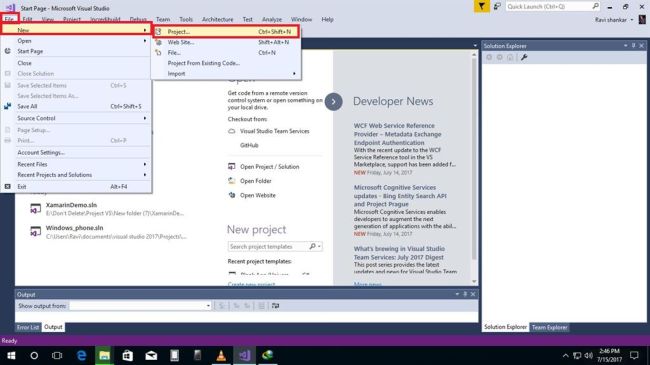Toggle word wrap icon in Output toolbar
650x365 pixels.
[x=275, y=306]
